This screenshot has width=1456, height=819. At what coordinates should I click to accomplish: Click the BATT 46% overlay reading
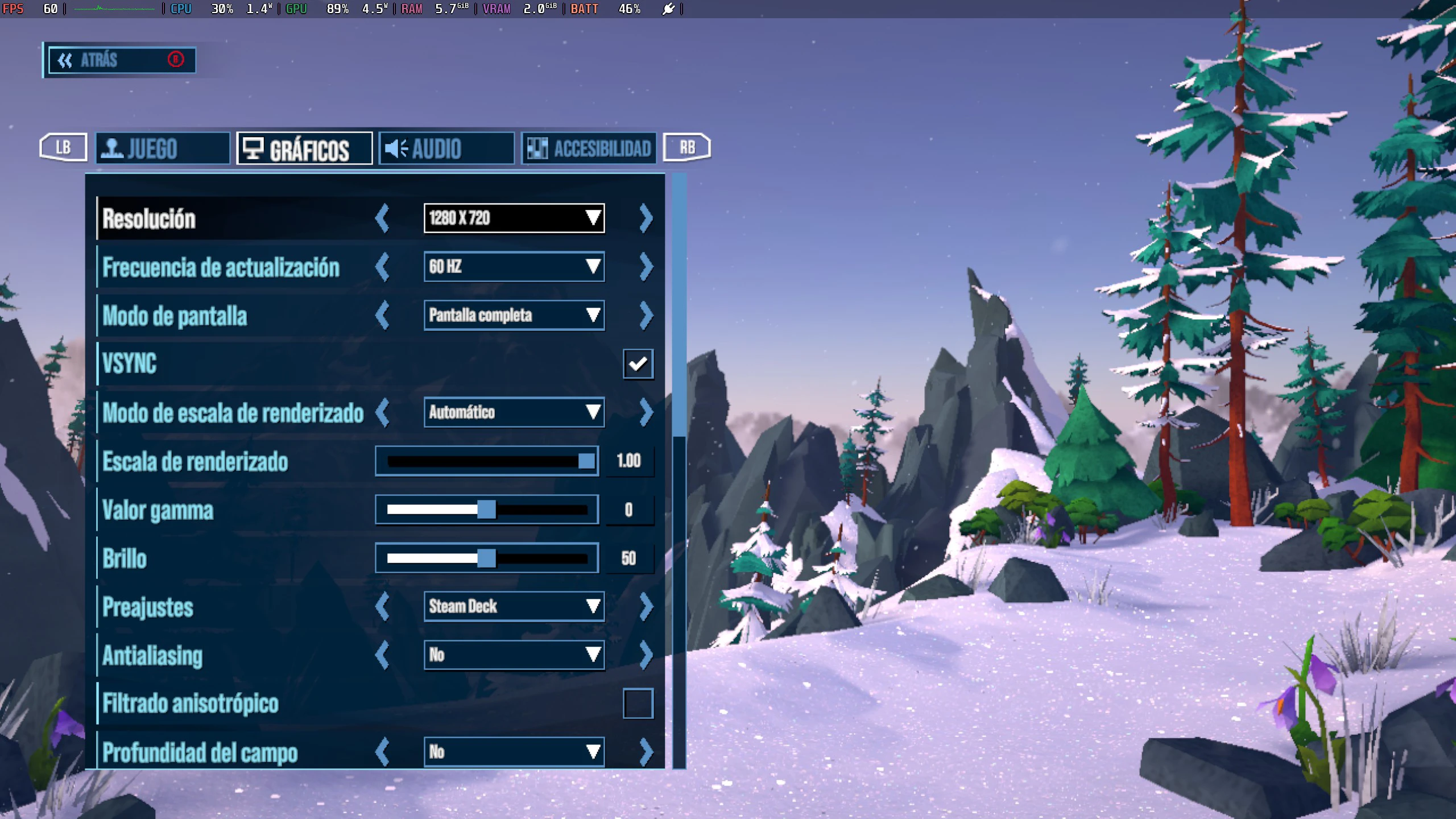pos(606,9)
